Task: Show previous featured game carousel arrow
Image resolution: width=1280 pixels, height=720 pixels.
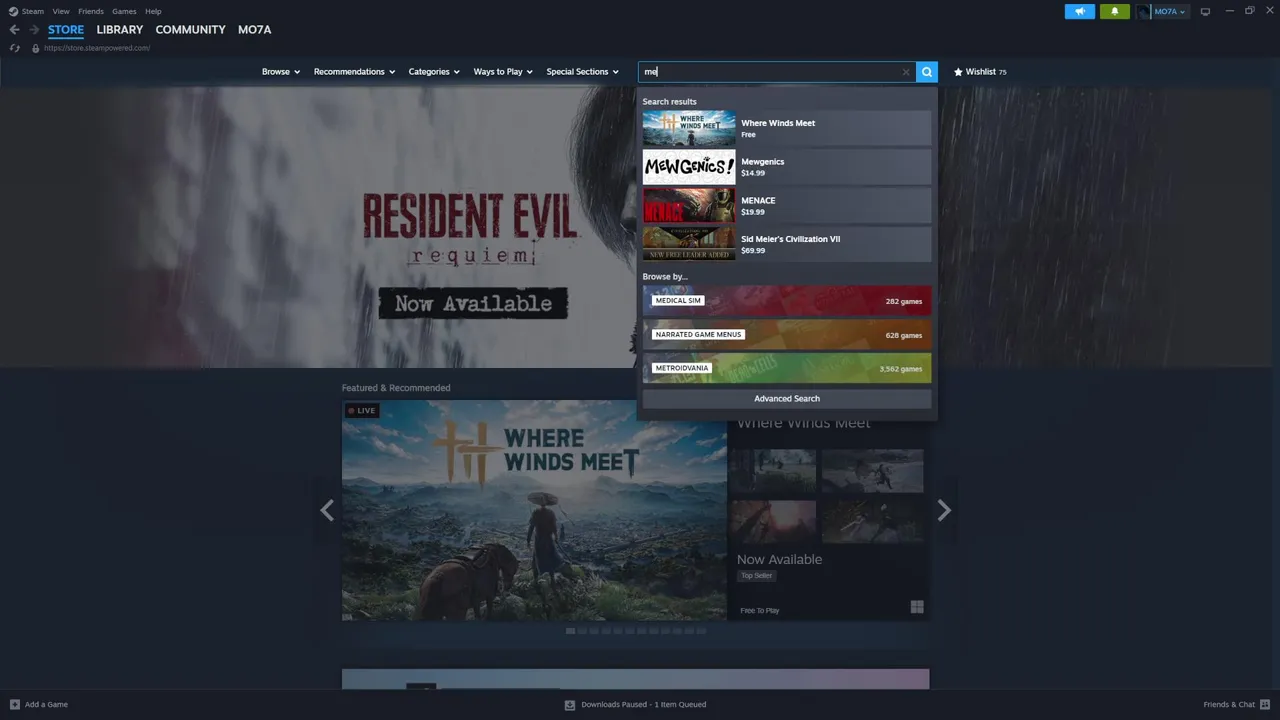Action: point(327,510)
